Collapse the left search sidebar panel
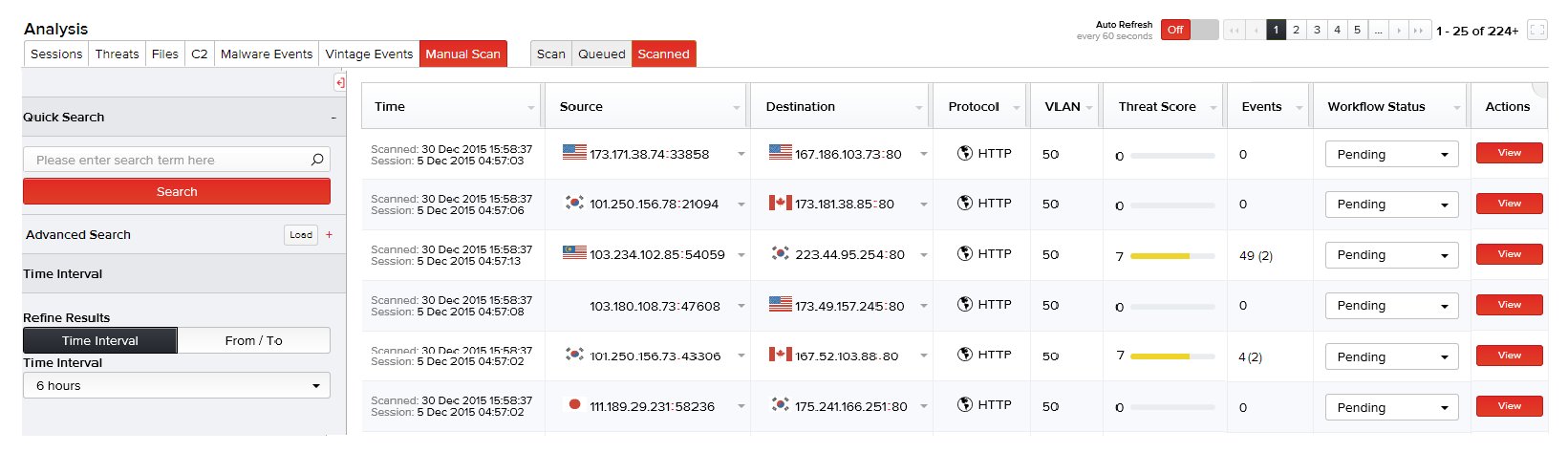 click(339, 82)
